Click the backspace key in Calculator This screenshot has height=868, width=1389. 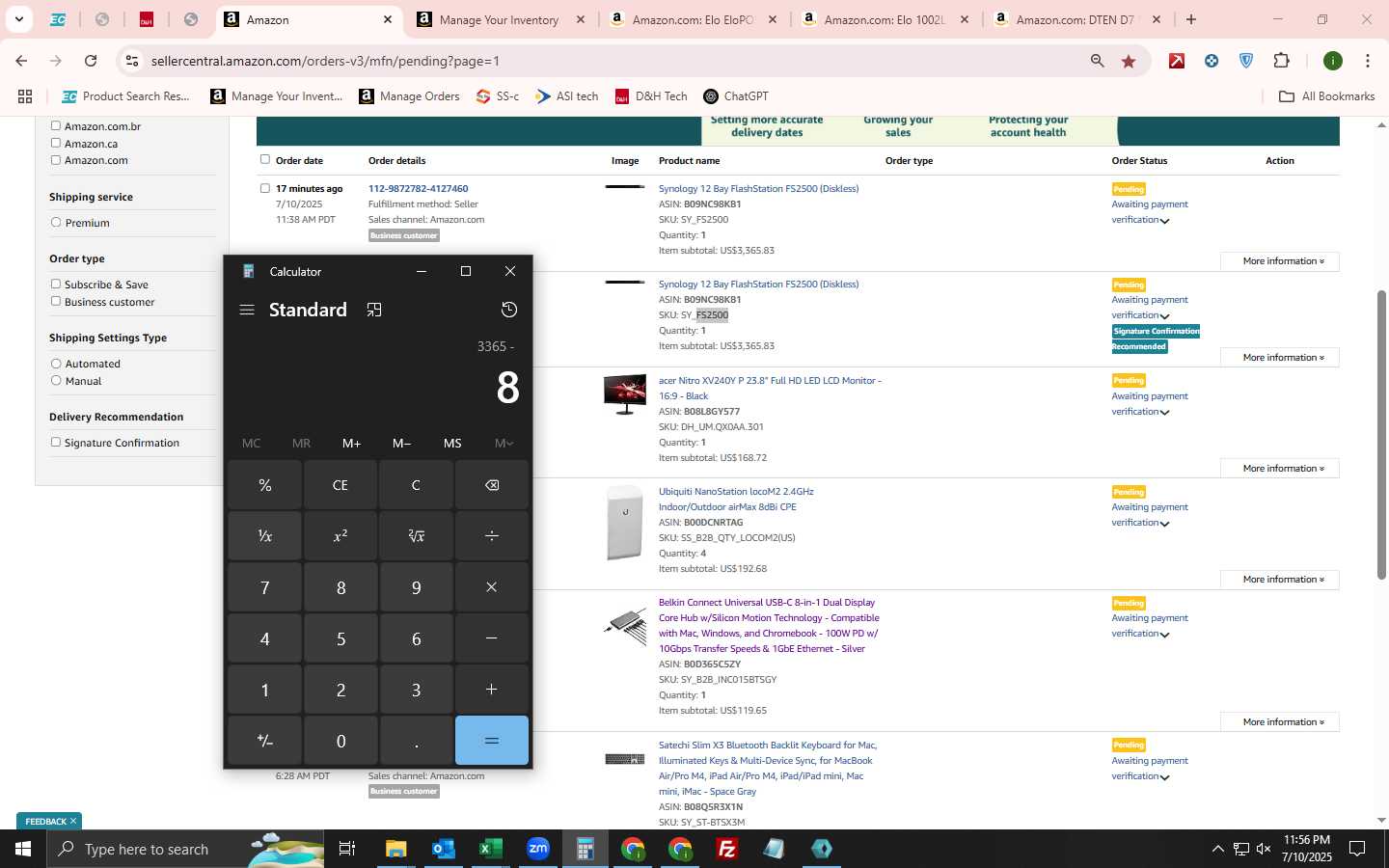[x=492, y=485]
